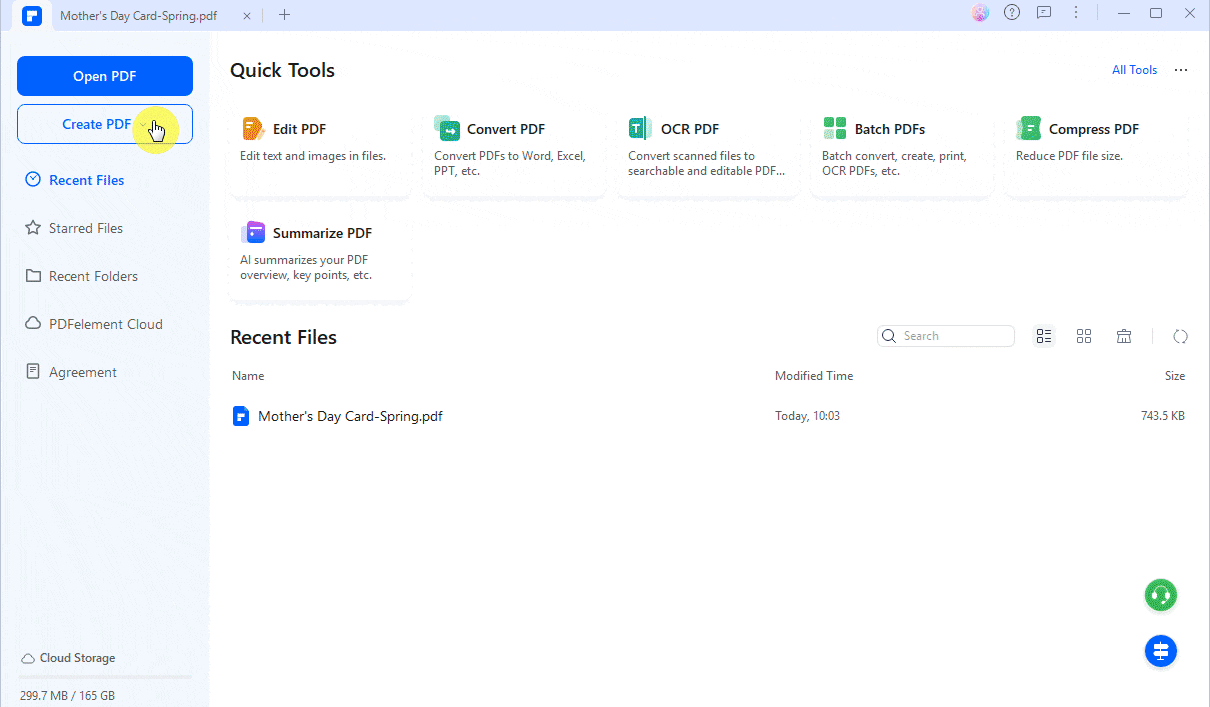Refresh the recent files list
The width and height of the screenshot is (1210, 707).
(x=1180, y=336)
